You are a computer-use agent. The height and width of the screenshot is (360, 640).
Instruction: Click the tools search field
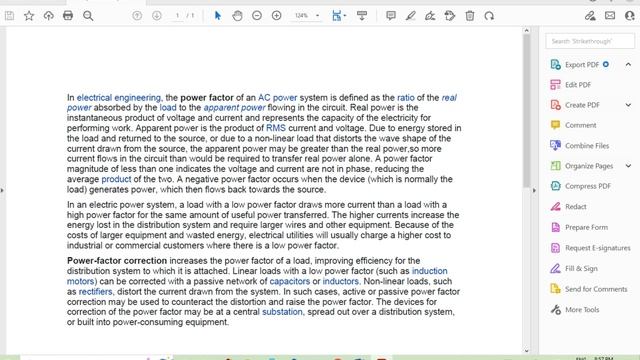tap(590, 41)
